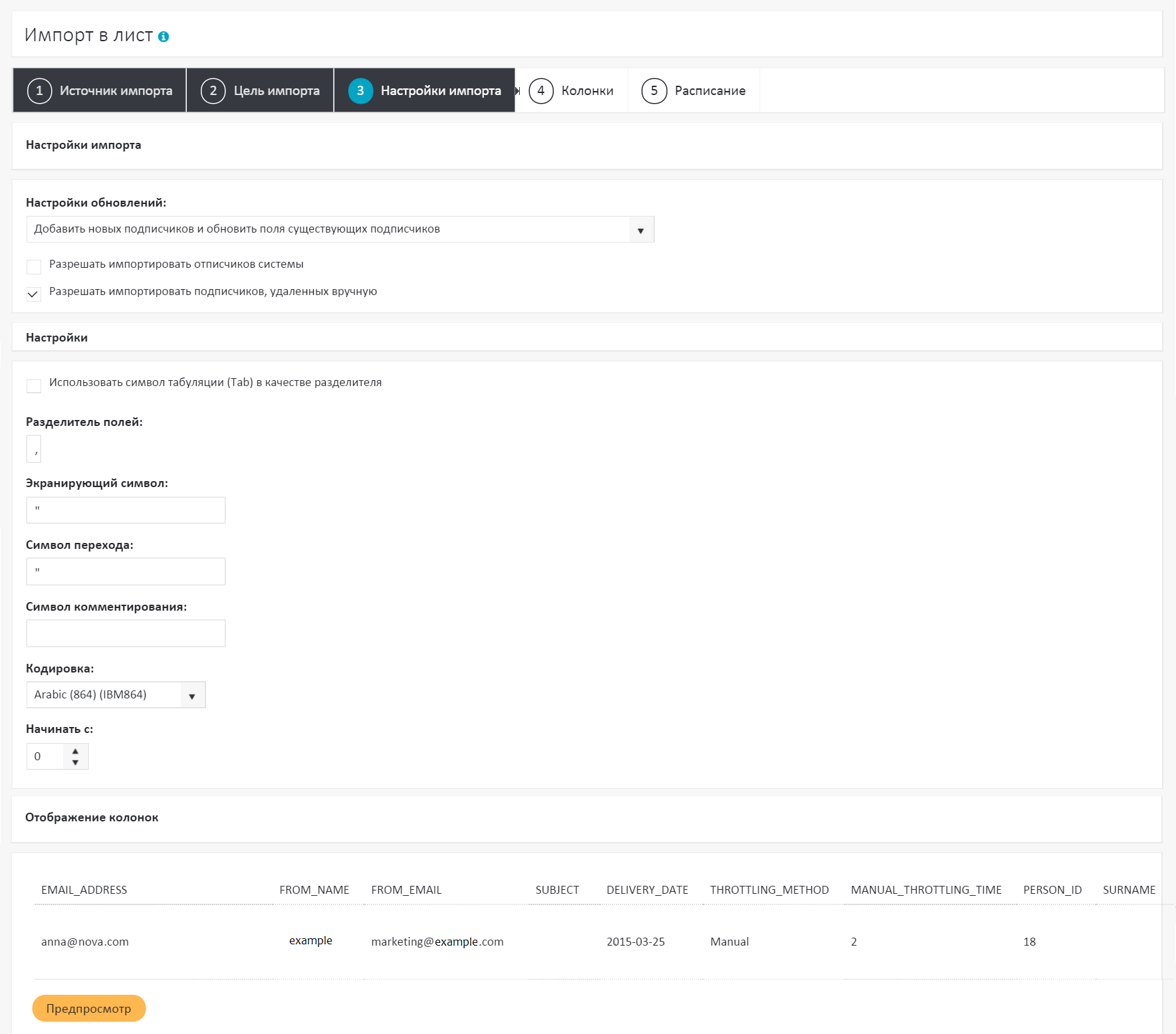The height and width of the screenshot is (1034, 1176).
Task: Click the EMAIL_ADDRESS column header
Action: coord(84,890)
